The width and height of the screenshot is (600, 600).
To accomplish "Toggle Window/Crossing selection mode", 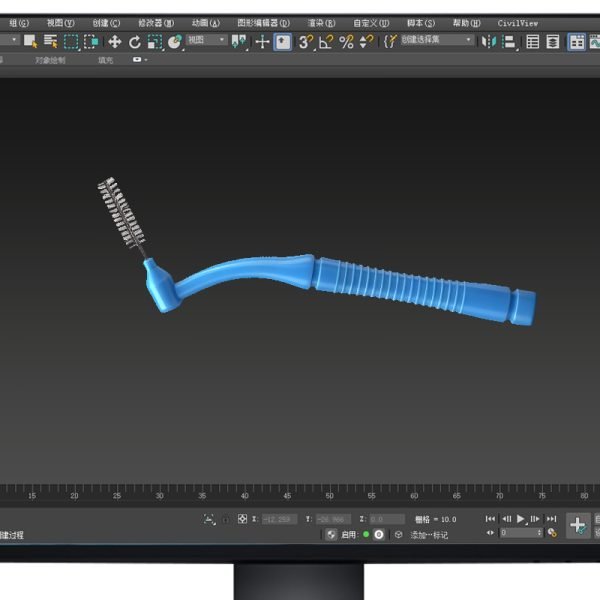I will (91, 42).
